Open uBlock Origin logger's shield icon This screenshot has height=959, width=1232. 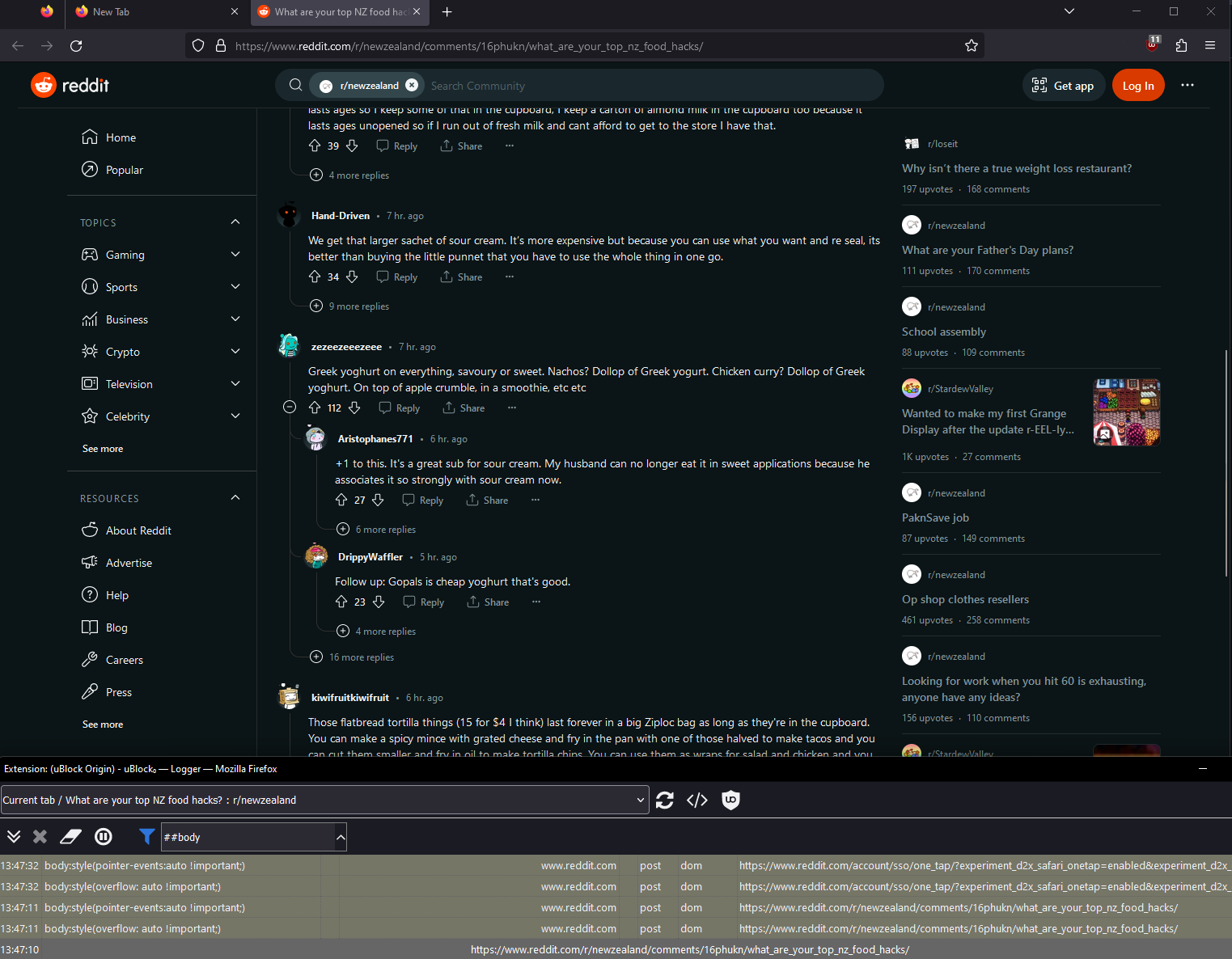(x=730, y=800)
